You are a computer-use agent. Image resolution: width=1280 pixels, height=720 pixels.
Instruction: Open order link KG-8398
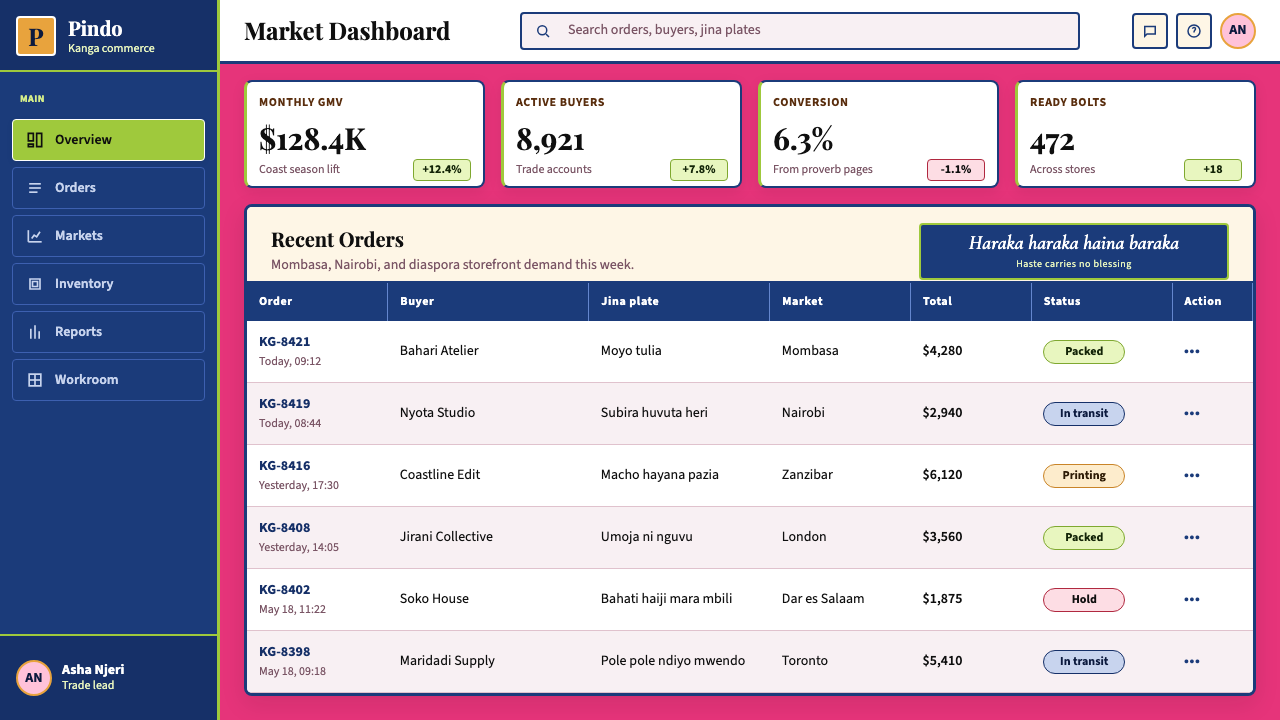pos(285,652)
